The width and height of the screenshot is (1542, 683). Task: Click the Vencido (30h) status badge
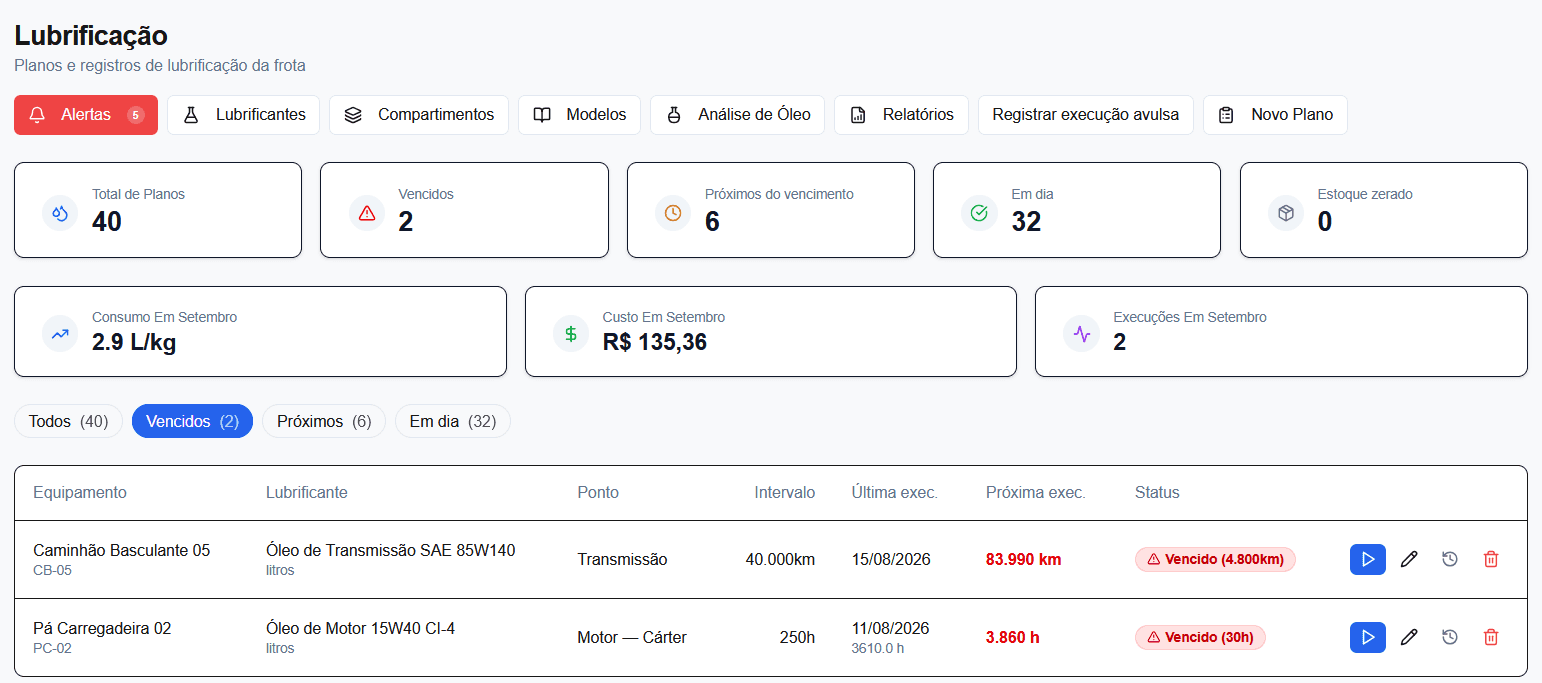[1200, 637]
